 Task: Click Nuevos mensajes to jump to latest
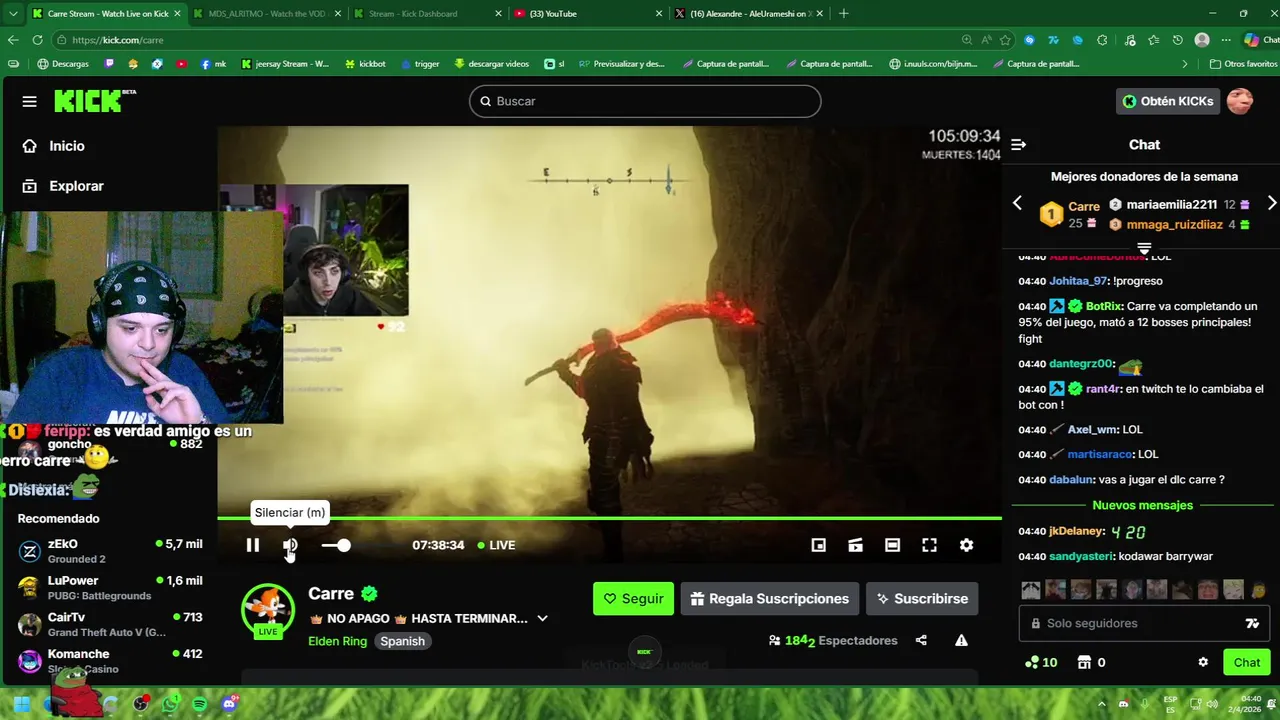pos(1142,505)
